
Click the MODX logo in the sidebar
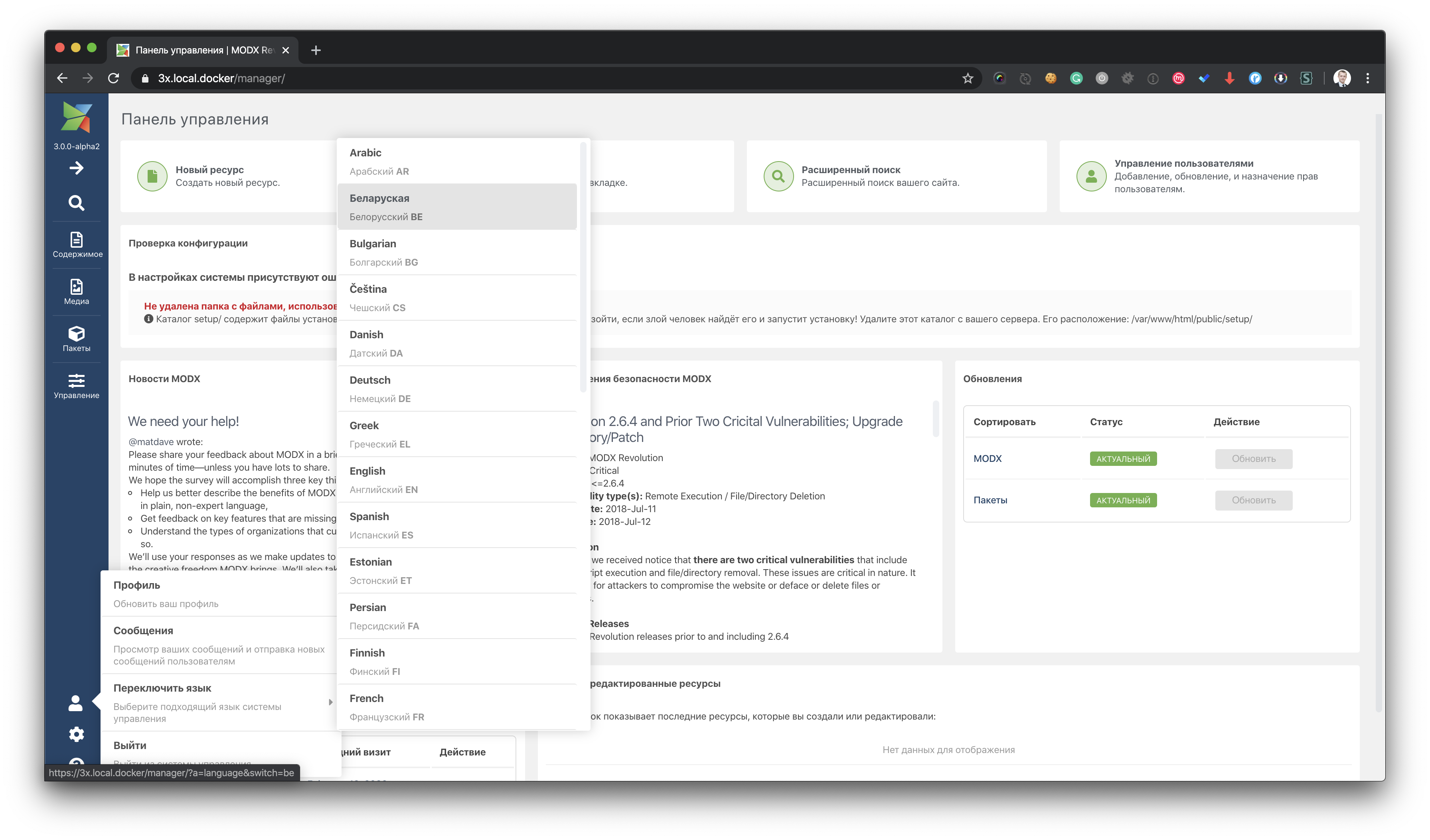coord(77,117)
